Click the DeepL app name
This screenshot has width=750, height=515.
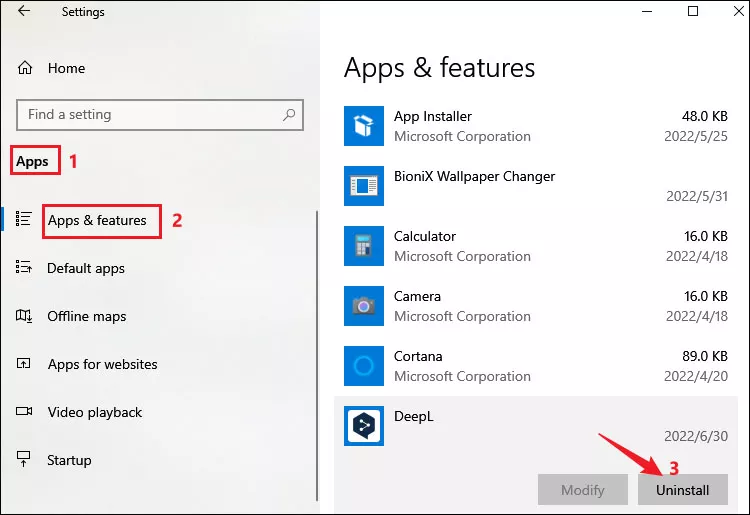click(414, 416)
